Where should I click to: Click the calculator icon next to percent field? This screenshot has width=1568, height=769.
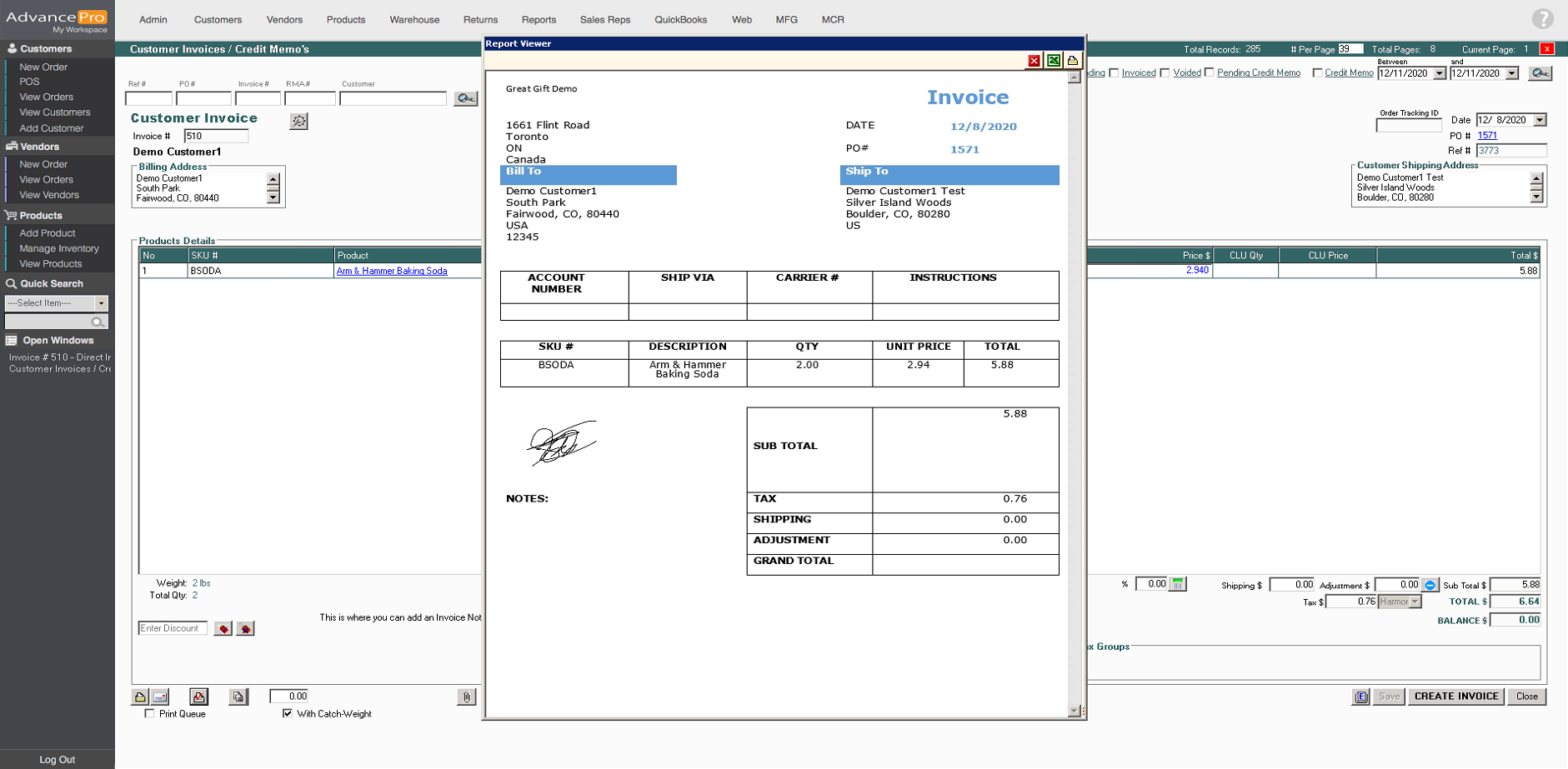(1177, 584)
